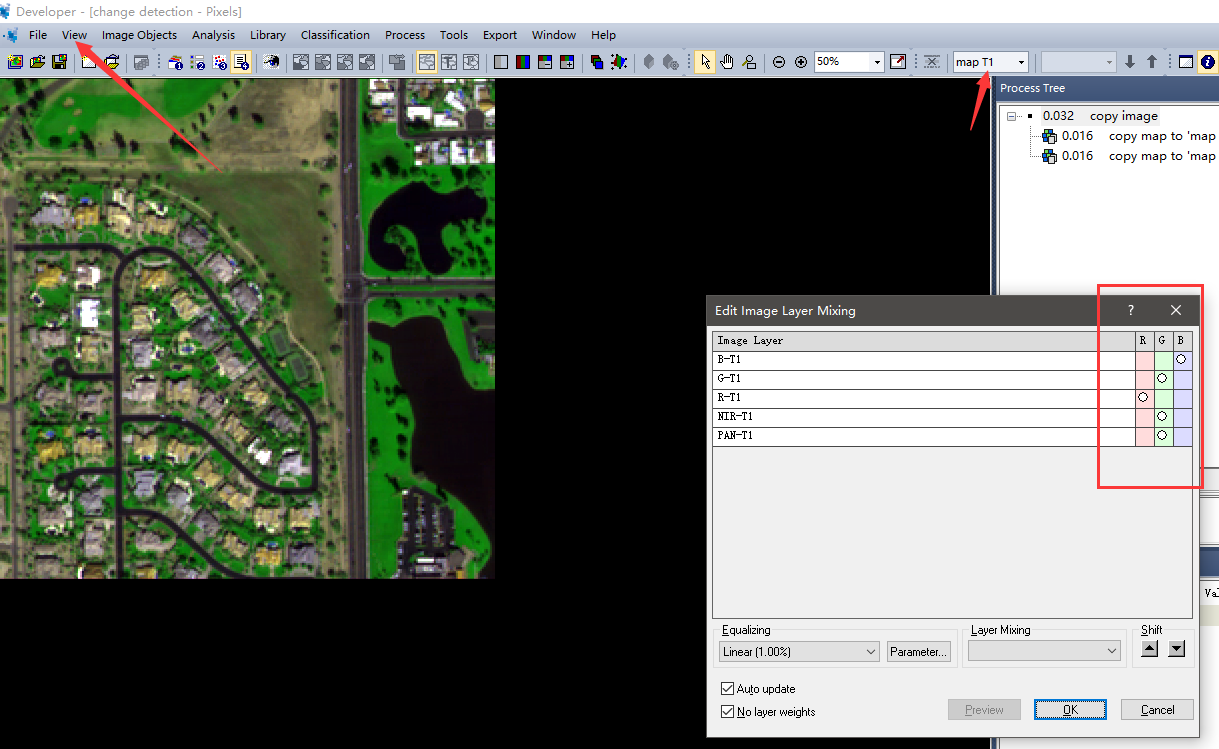Viewport: 1219px width, 749px height.
Task: Collapse the copy image process tree node
Action: (1011, 116)
